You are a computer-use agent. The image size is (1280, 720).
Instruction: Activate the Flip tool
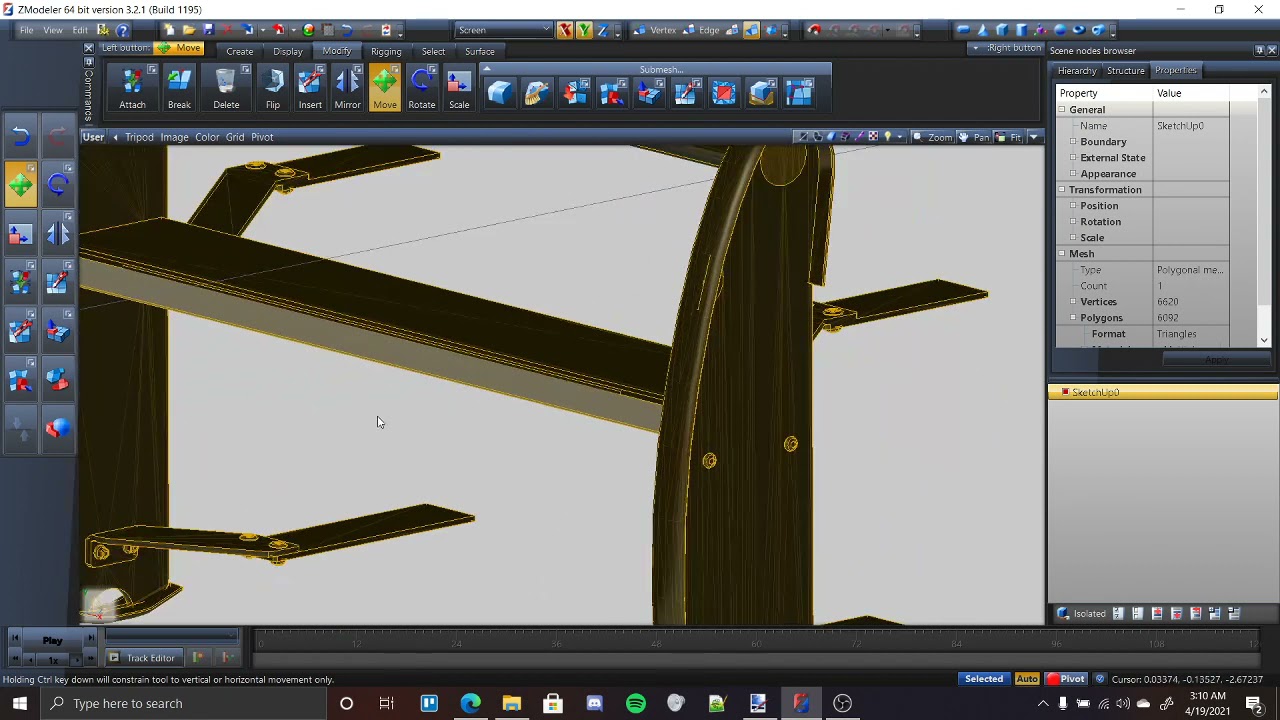[273, 89]
